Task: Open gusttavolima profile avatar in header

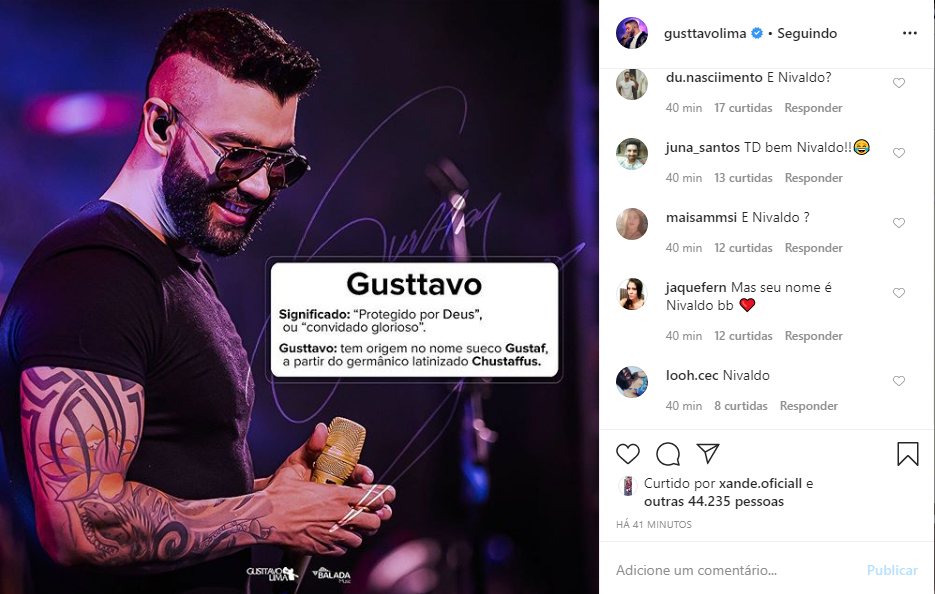Action: click(631, 33)
